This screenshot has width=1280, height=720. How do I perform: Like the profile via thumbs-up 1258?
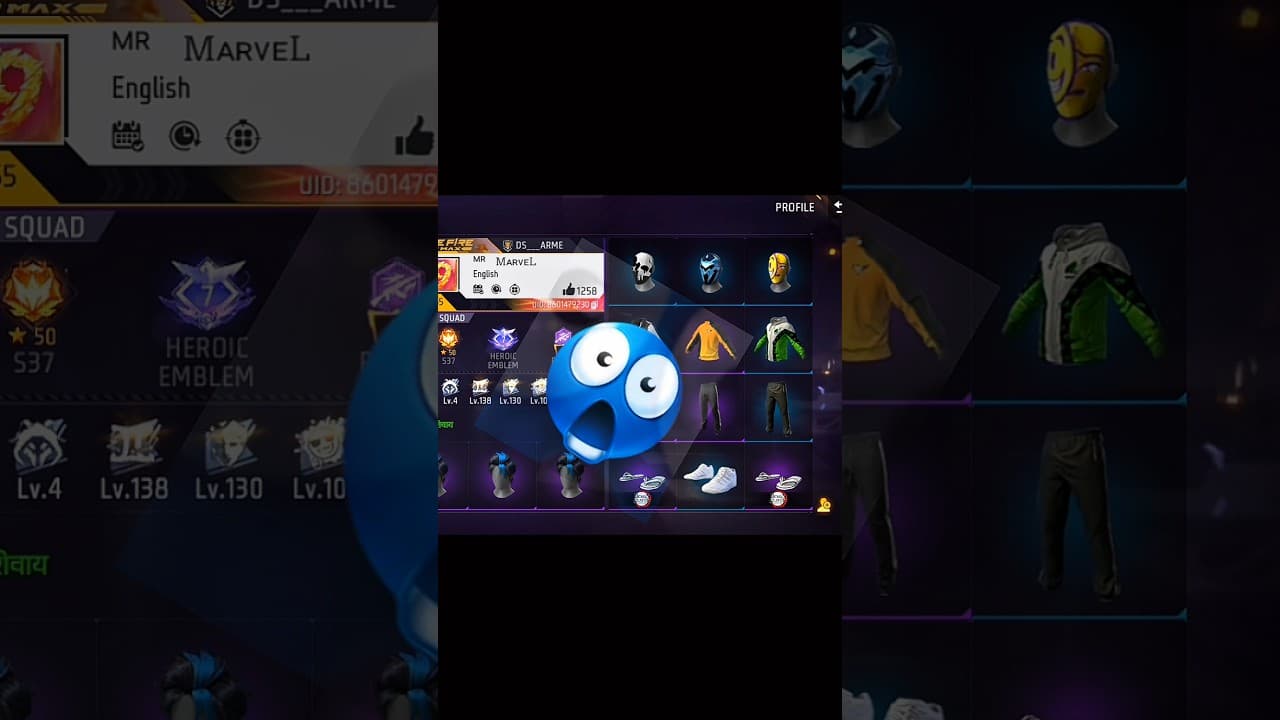tap(580, 290)
